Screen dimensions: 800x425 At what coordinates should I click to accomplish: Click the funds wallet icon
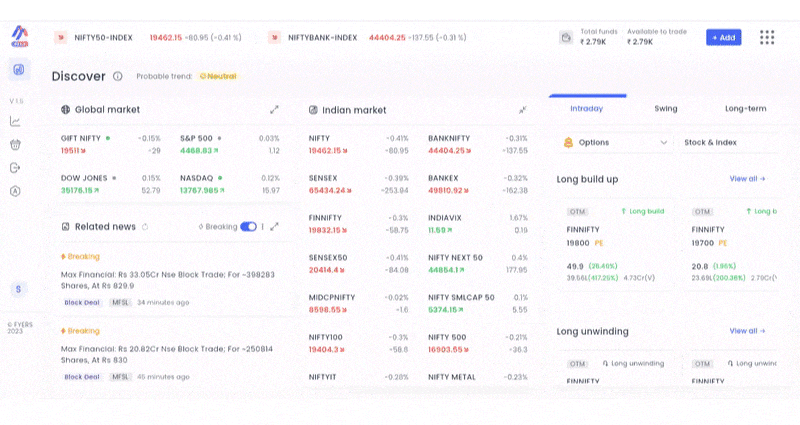tap(566, 37)
